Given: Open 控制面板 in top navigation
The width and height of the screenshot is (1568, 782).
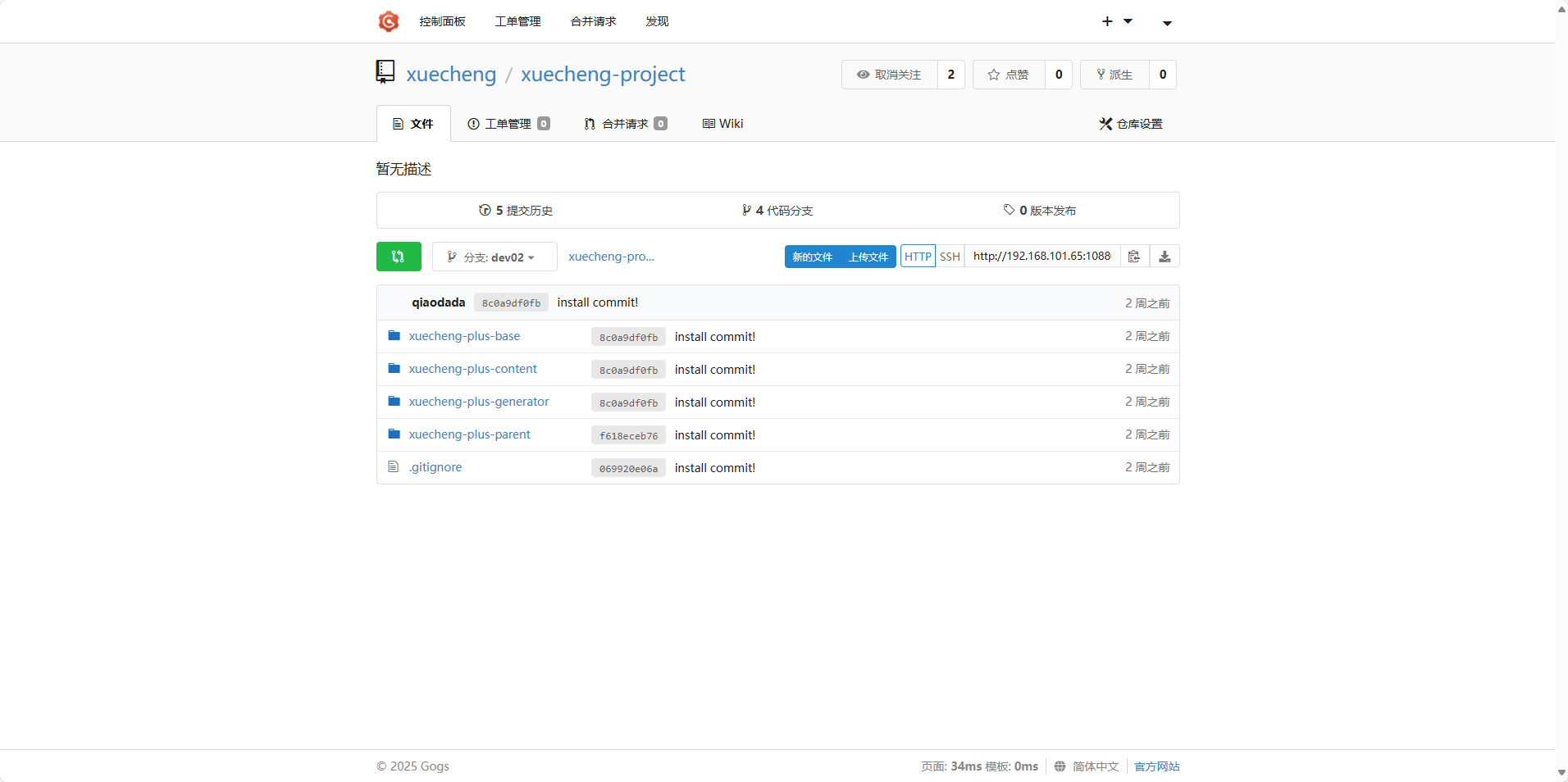Looking at the screenshot, I should coord(442,21).
